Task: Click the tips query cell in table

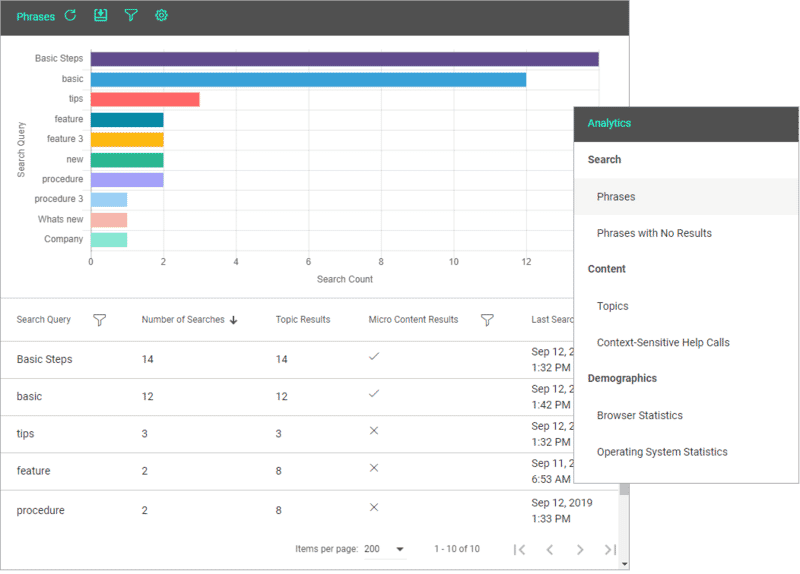Action: [x=25, y=434]
